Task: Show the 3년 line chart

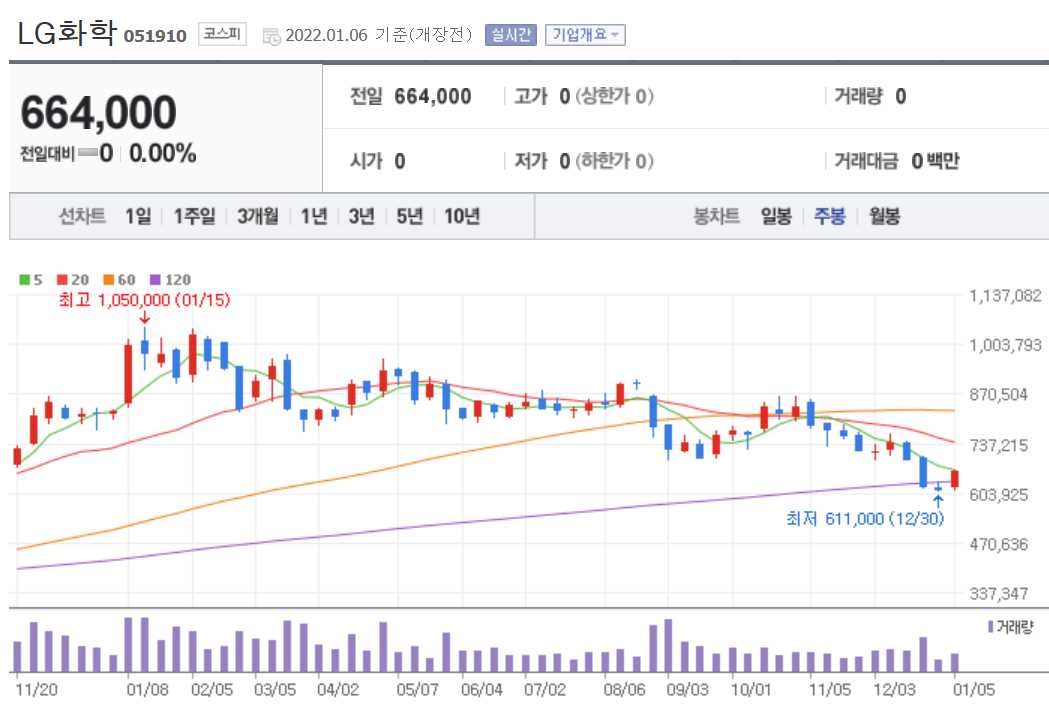Action: point(361,216)
